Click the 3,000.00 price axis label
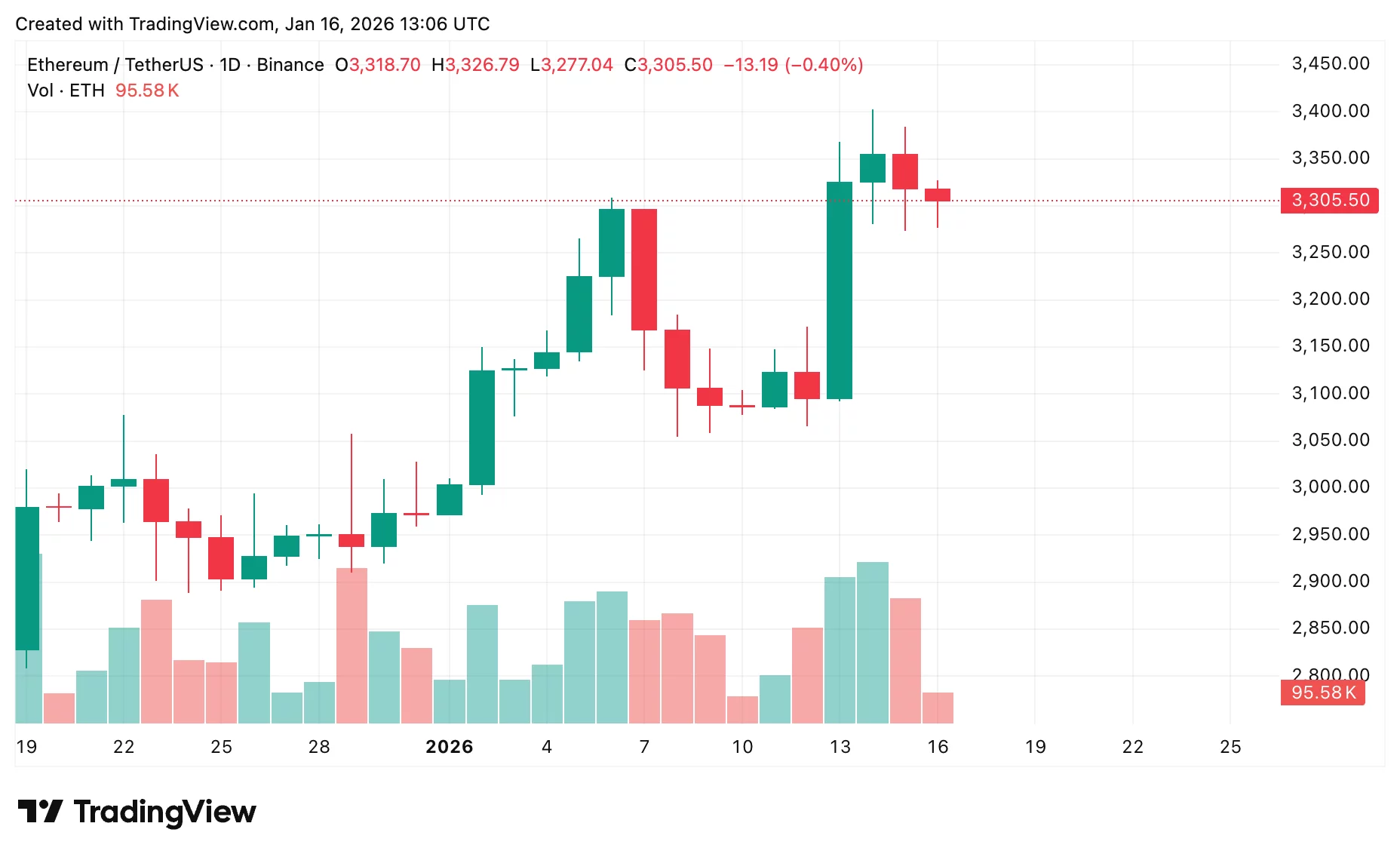The image size is (1400, 857). point(1330,487)
